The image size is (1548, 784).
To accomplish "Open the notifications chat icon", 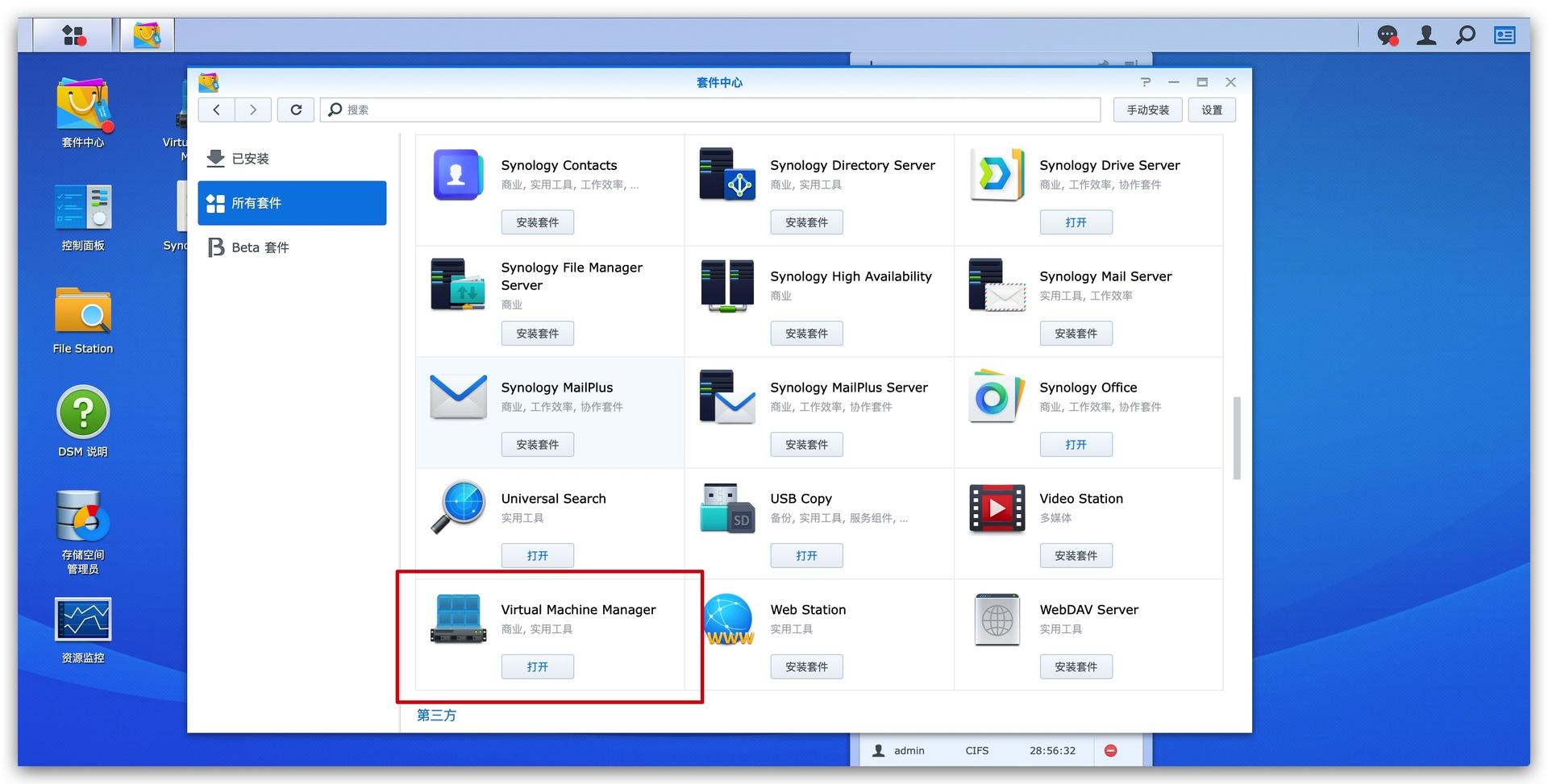I will point(1388,35).
